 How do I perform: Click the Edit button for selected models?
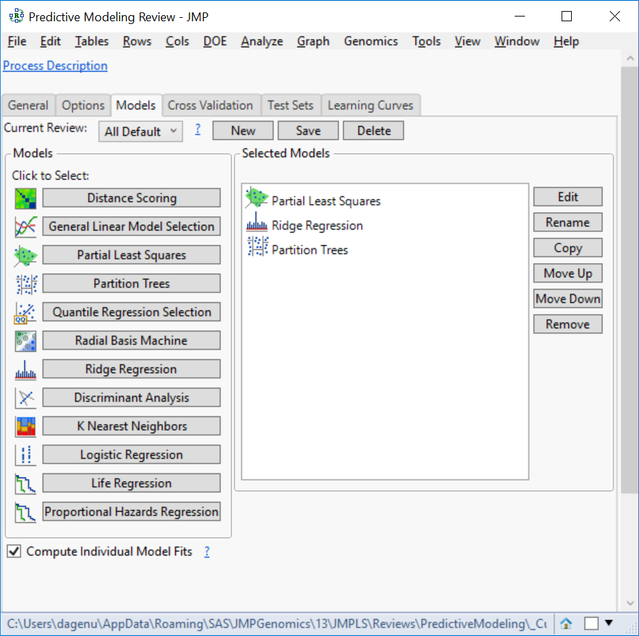tap(568, 197)
